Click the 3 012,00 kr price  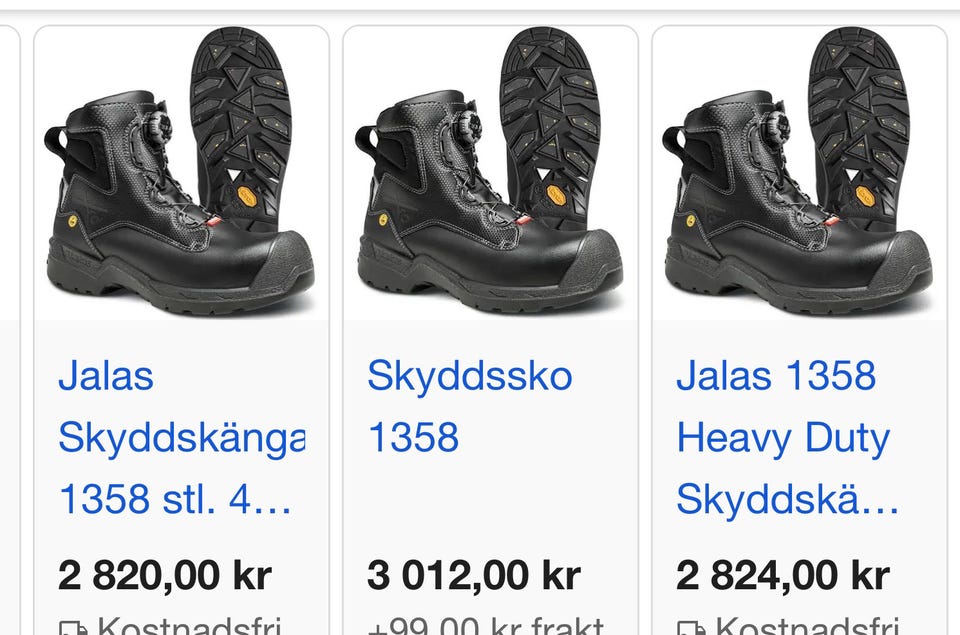pos(474,576)
